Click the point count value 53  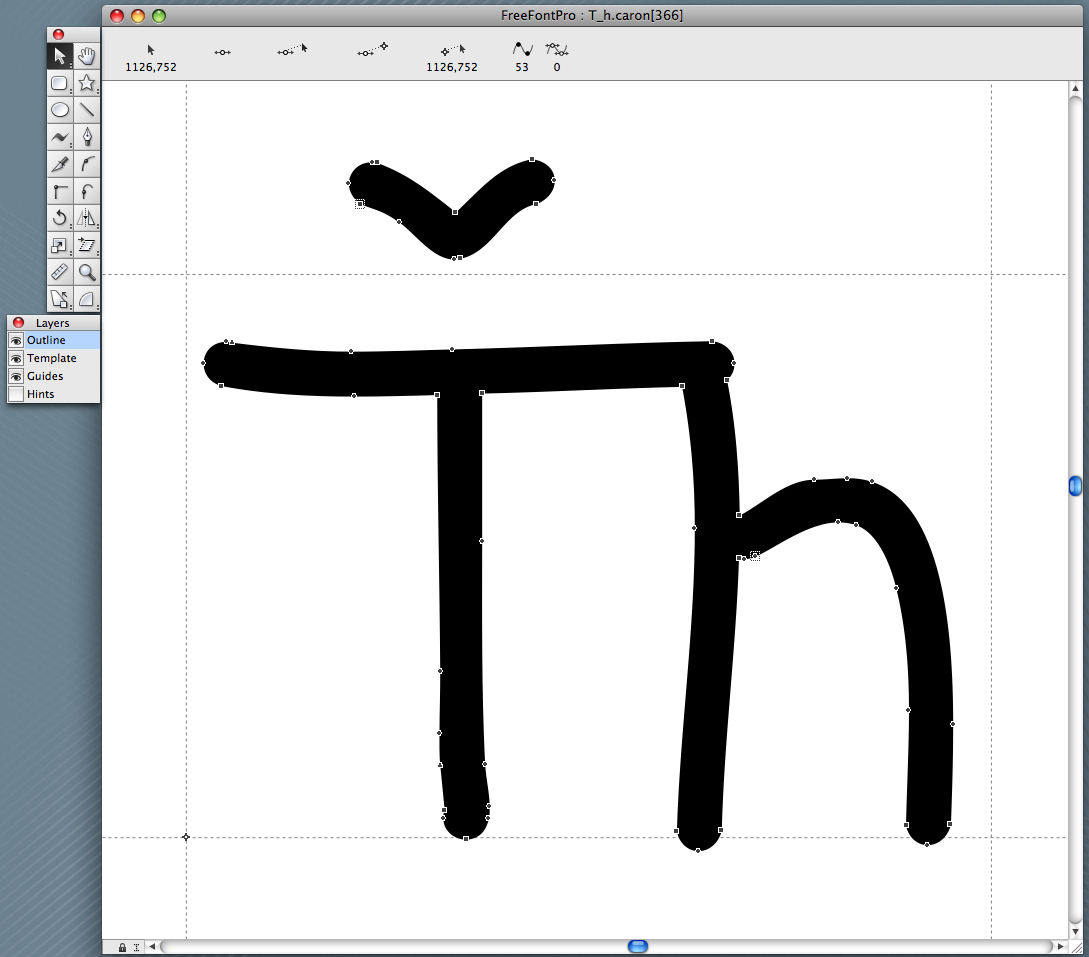coord(522,67)
